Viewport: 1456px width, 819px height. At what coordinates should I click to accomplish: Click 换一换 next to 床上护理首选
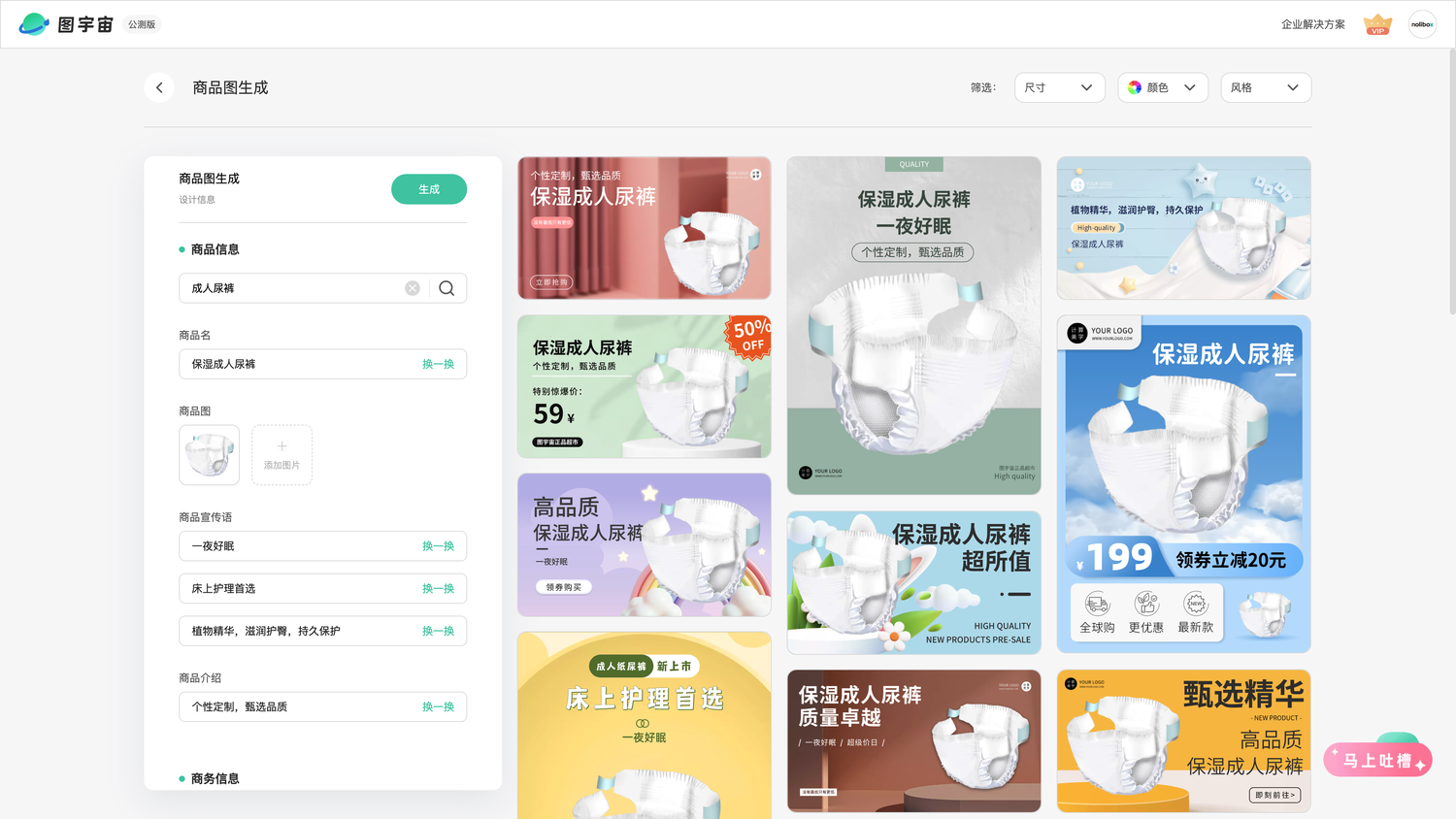point(438,589)
